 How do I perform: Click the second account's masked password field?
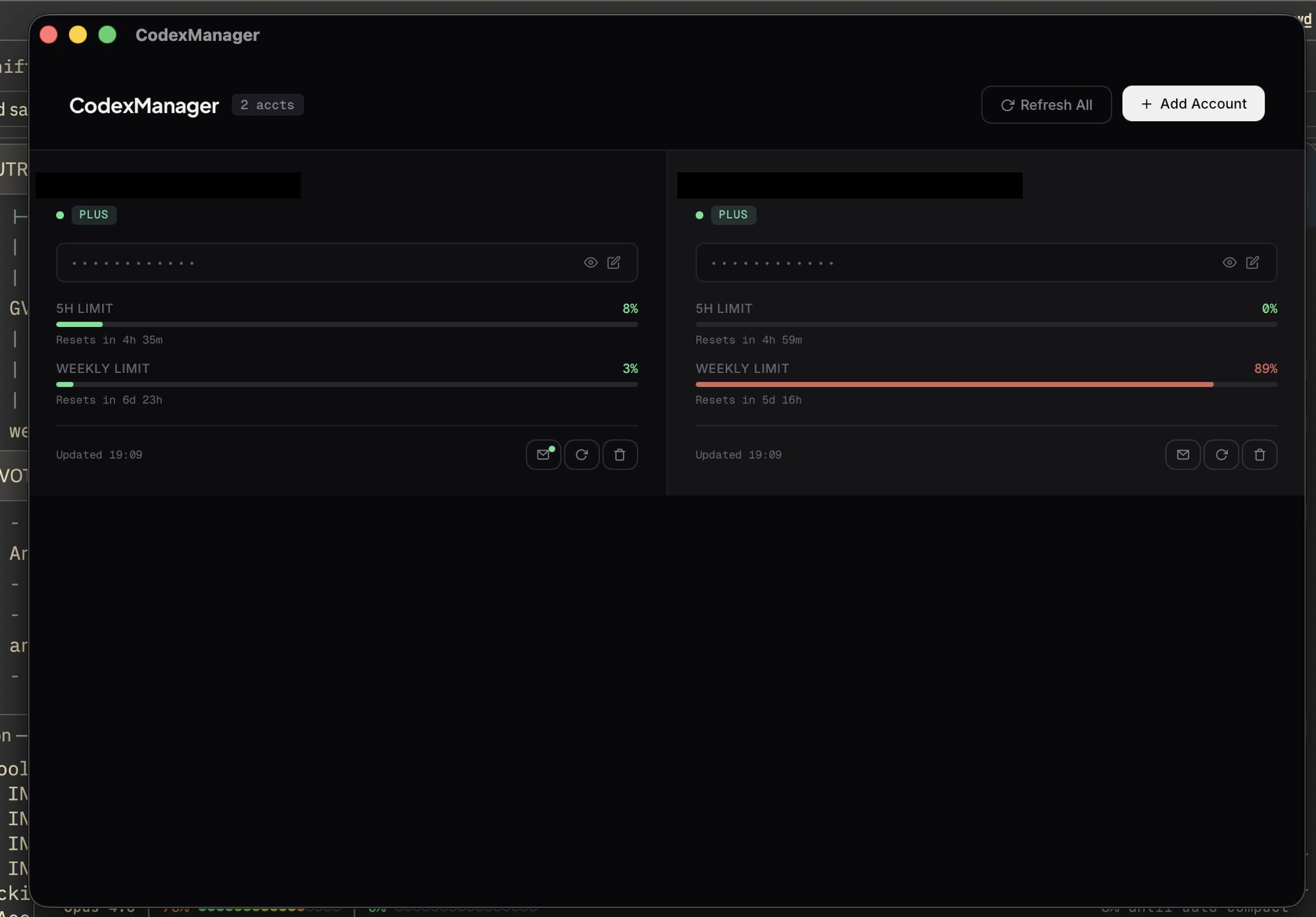[954, 262]
